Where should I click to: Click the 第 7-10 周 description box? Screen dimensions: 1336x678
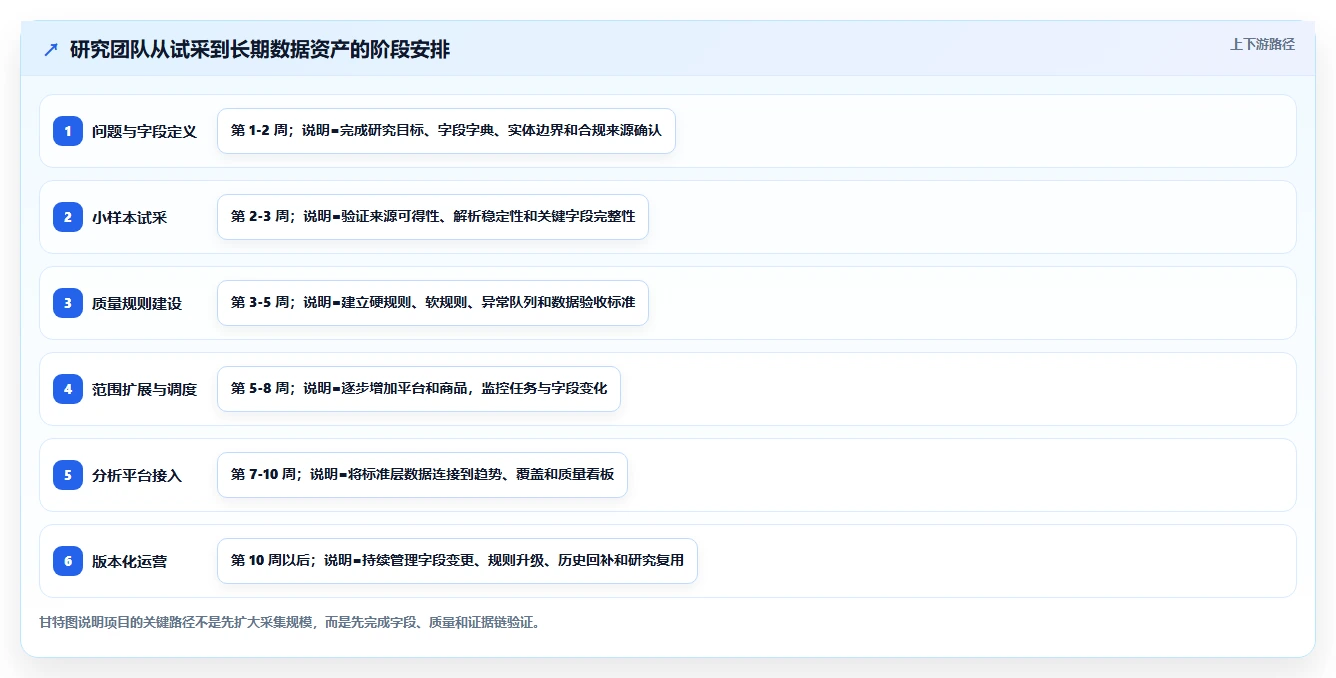pos(422,475)
